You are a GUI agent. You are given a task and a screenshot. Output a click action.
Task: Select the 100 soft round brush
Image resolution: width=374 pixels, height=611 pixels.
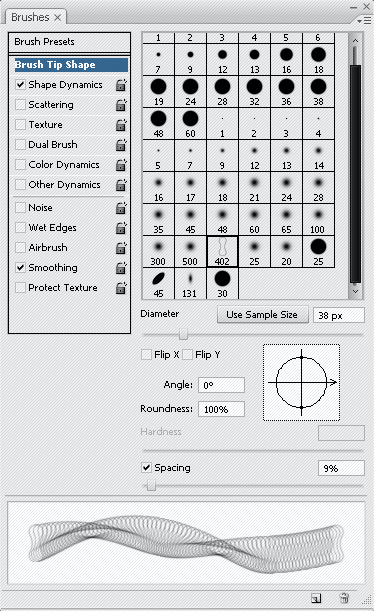pos(318,220)
